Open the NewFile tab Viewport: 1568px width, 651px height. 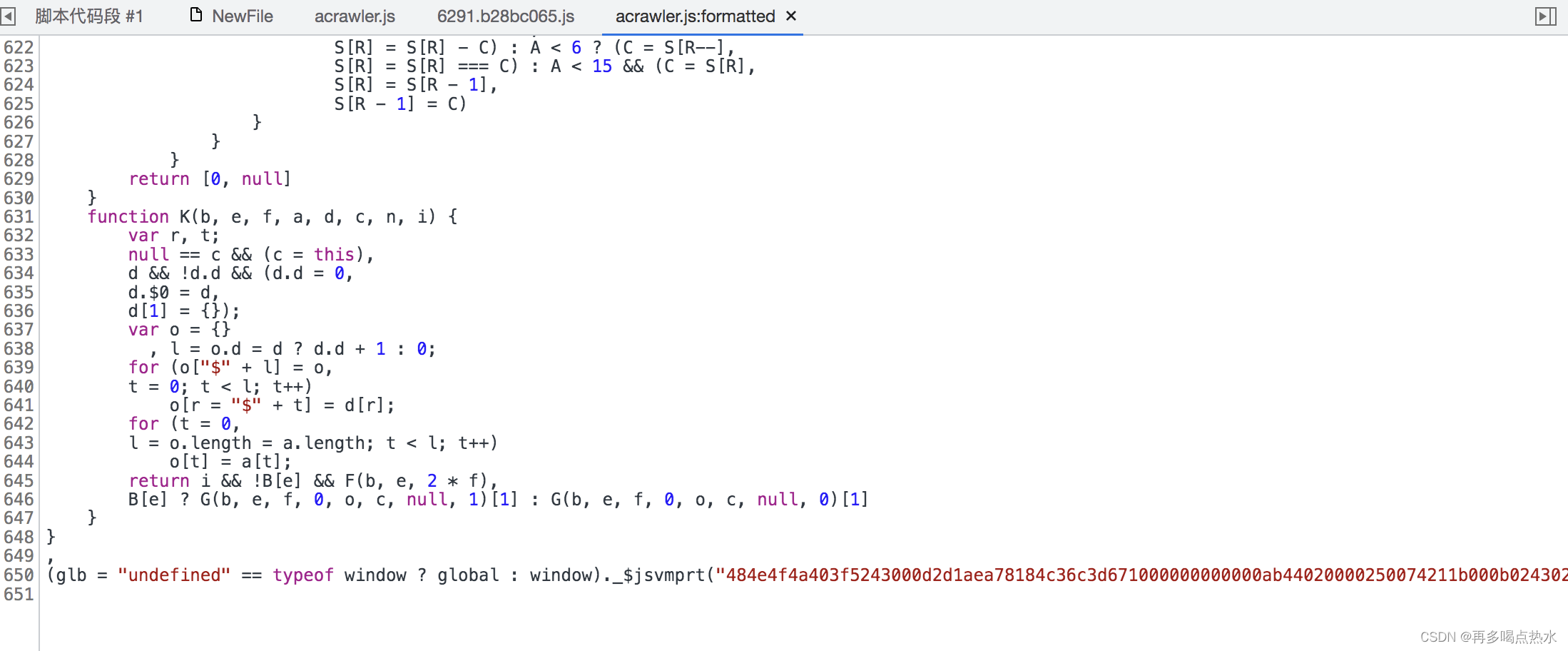243,16
